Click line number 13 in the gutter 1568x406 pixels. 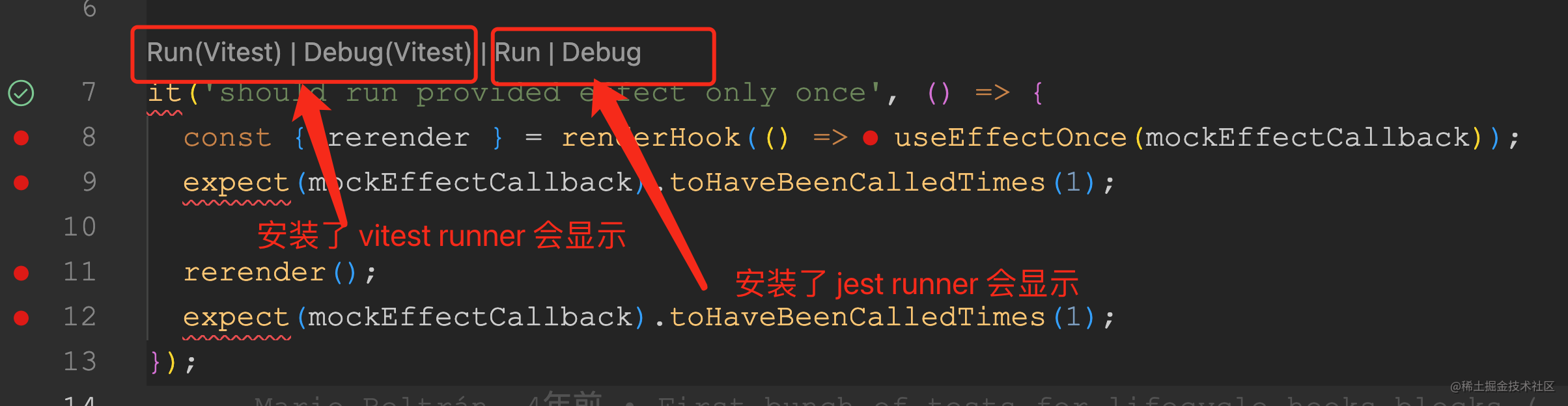click(x=79, y=362)
